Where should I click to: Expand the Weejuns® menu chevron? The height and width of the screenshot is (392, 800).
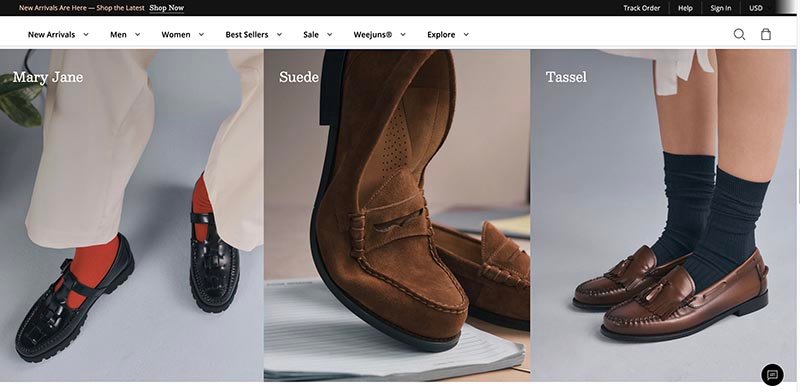pos(403,35)
